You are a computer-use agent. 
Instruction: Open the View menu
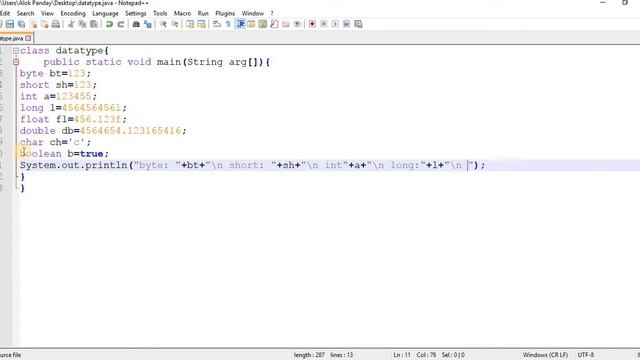click(x=47, y=13)
